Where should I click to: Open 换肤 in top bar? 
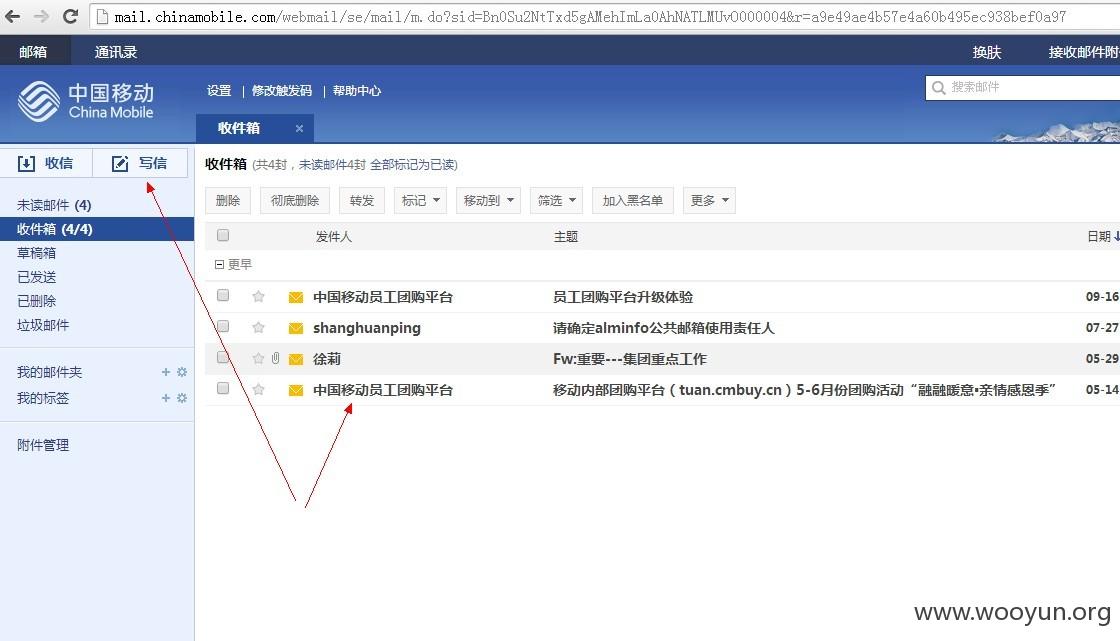click(986, 52)
